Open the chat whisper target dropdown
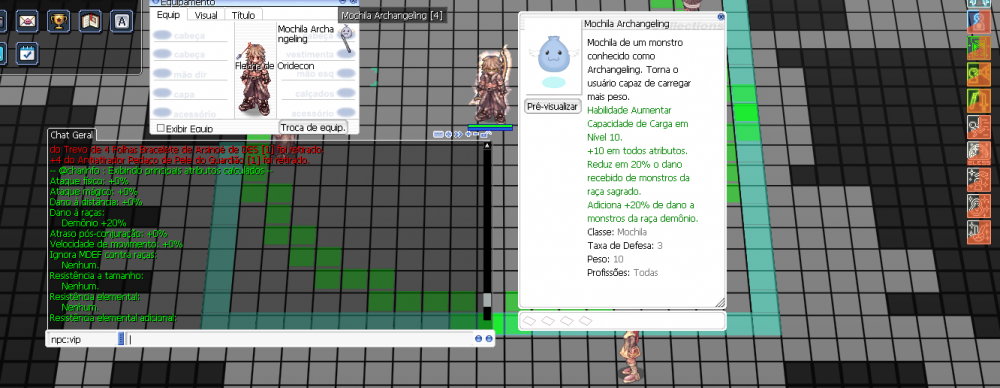This screenshot has width=1000, height=388. (x=121, y=339)
